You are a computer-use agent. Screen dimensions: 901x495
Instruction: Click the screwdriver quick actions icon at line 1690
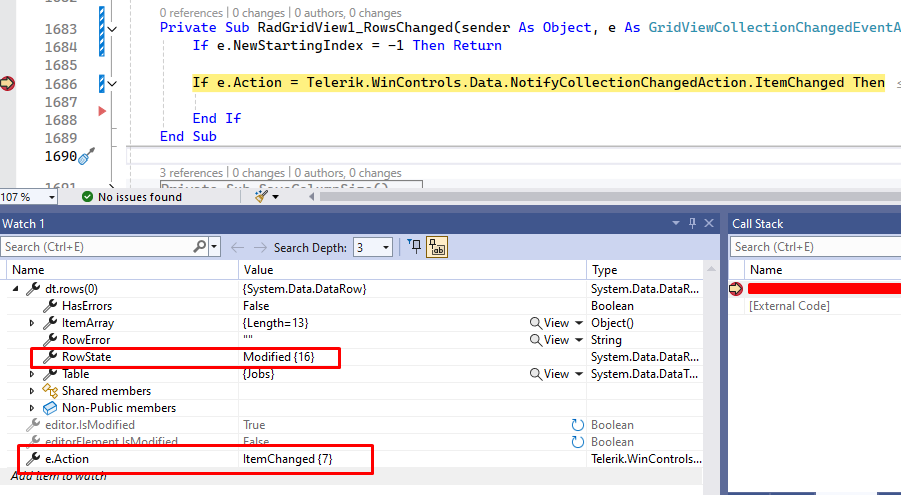click(x=87, y=156)
